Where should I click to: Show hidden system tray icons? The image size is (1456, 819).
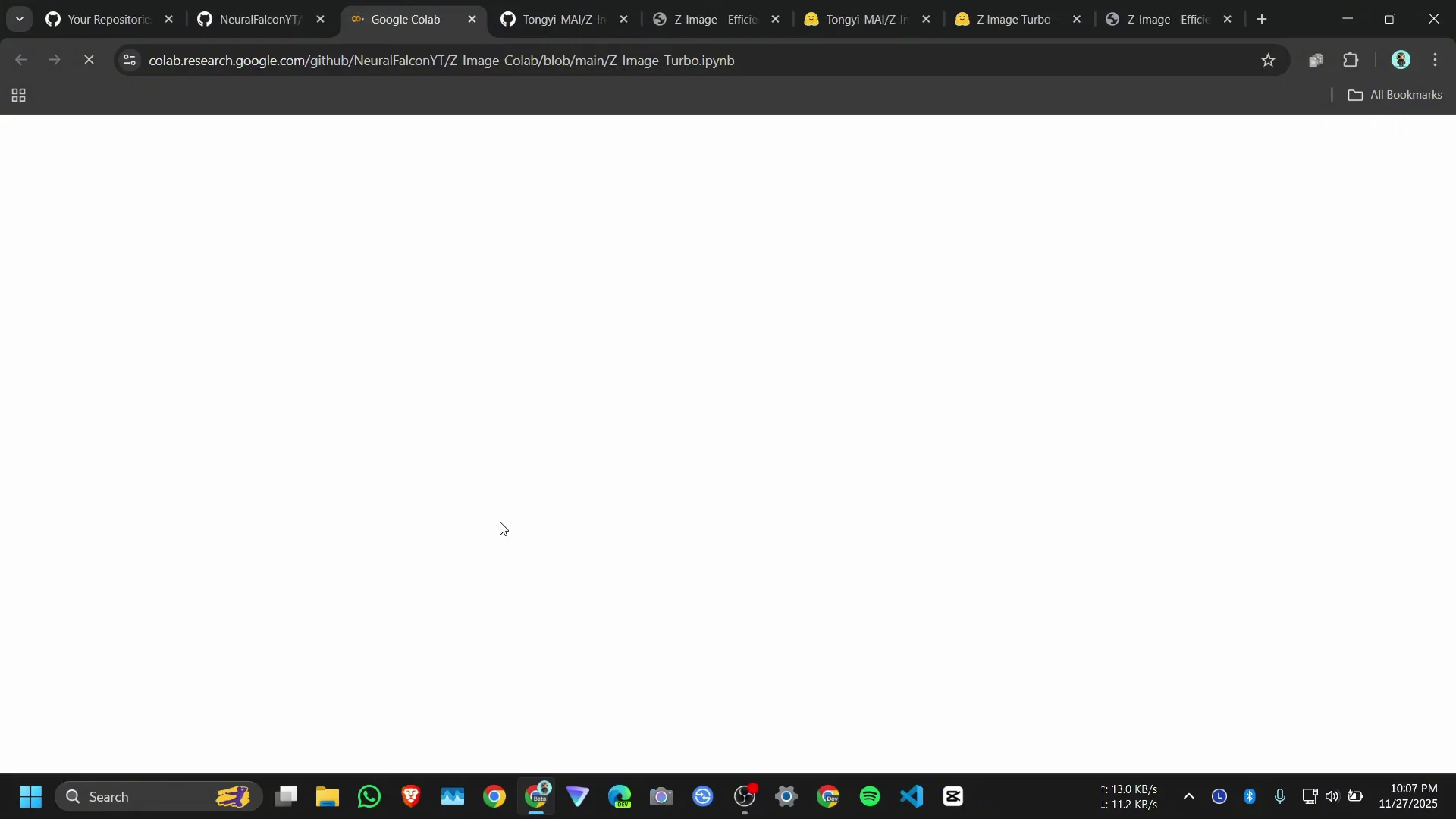pos(1188,796)
